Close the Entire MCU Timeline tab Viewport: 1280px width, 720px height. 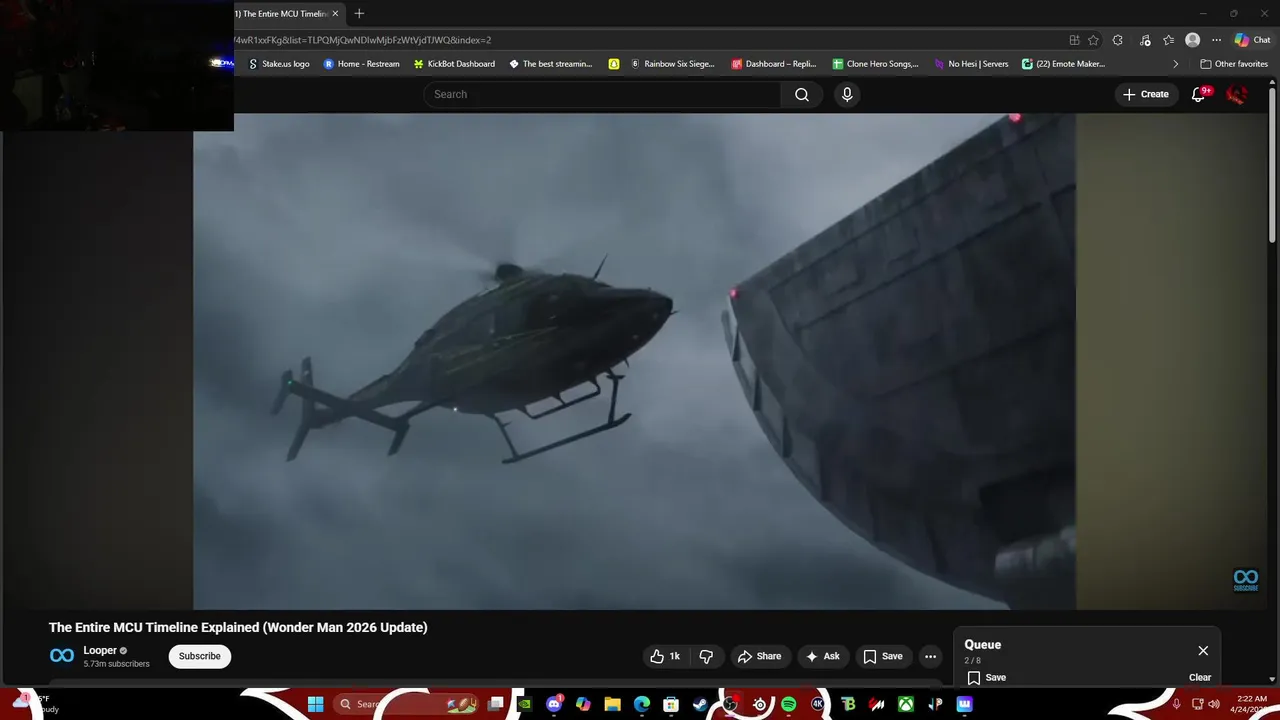(335, 13)
